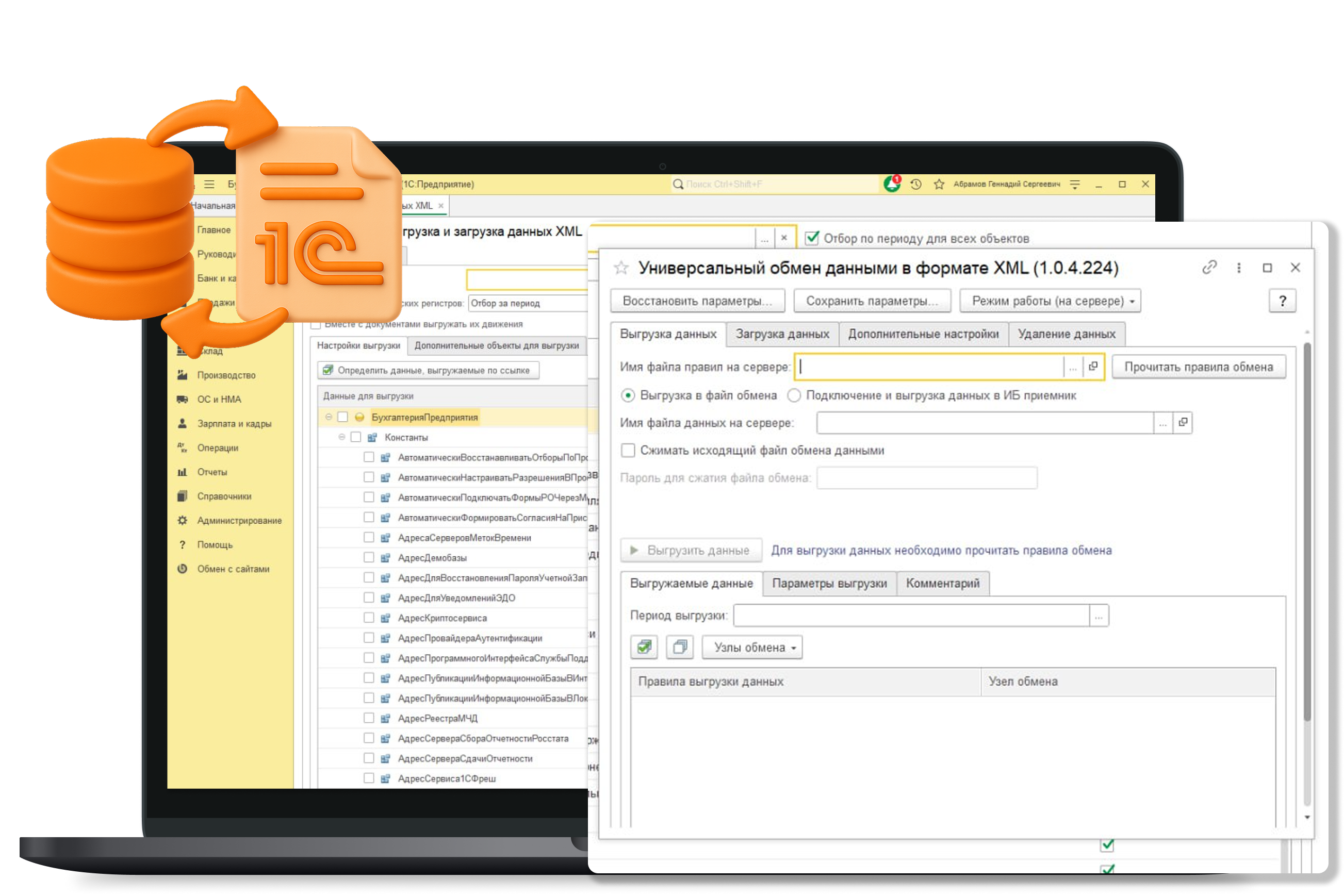This screenshot has height=896, width=1344.
Task: Open Операции section in sidebar
Action: click(218, 447)
